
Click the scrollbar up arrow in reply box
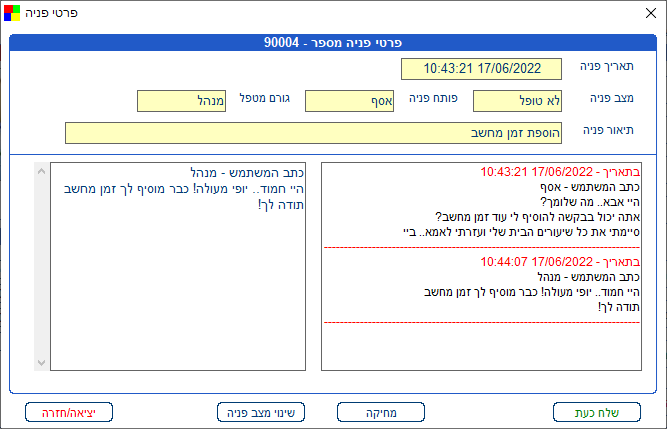(x=41, y=171)
